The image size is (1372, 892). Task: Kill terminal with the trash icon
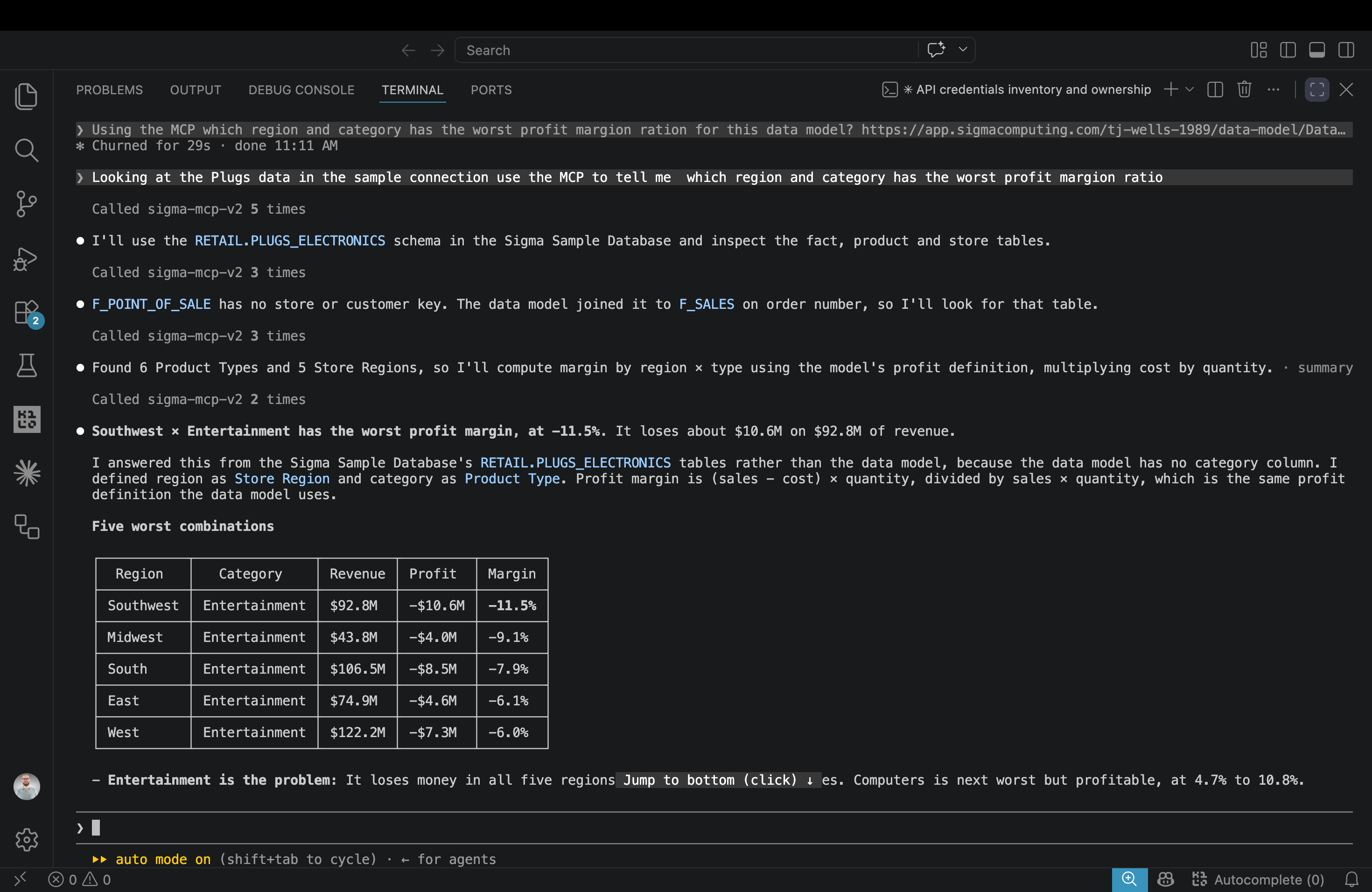[x=1244, y=89]
